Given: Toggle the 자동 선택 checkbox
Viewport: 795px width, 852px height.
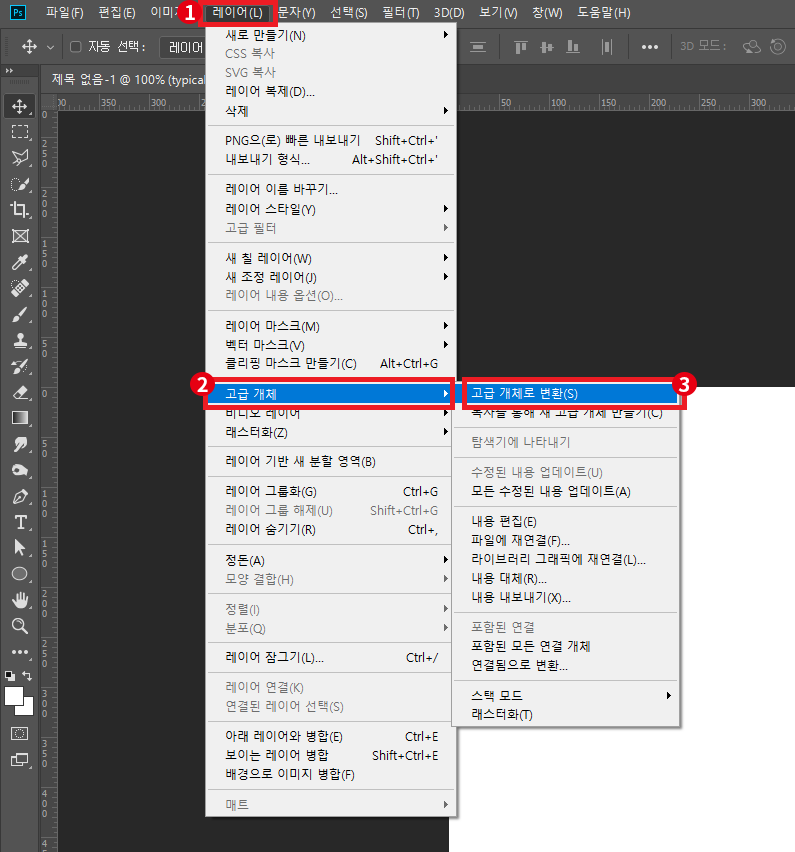Looking at the screenshot, I should click(x=76, y=47).
